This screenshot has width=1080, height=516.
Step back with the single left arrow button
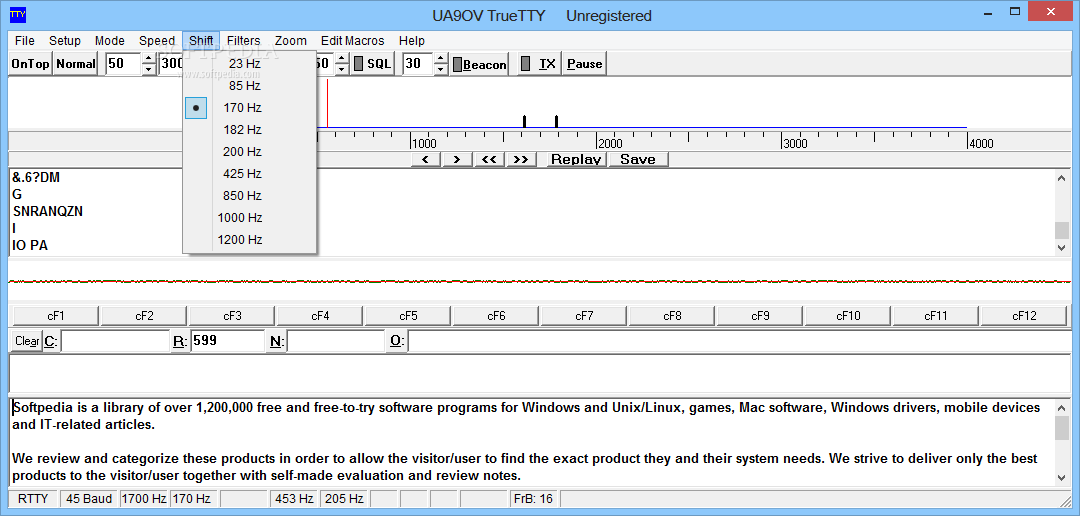point(426,159)
